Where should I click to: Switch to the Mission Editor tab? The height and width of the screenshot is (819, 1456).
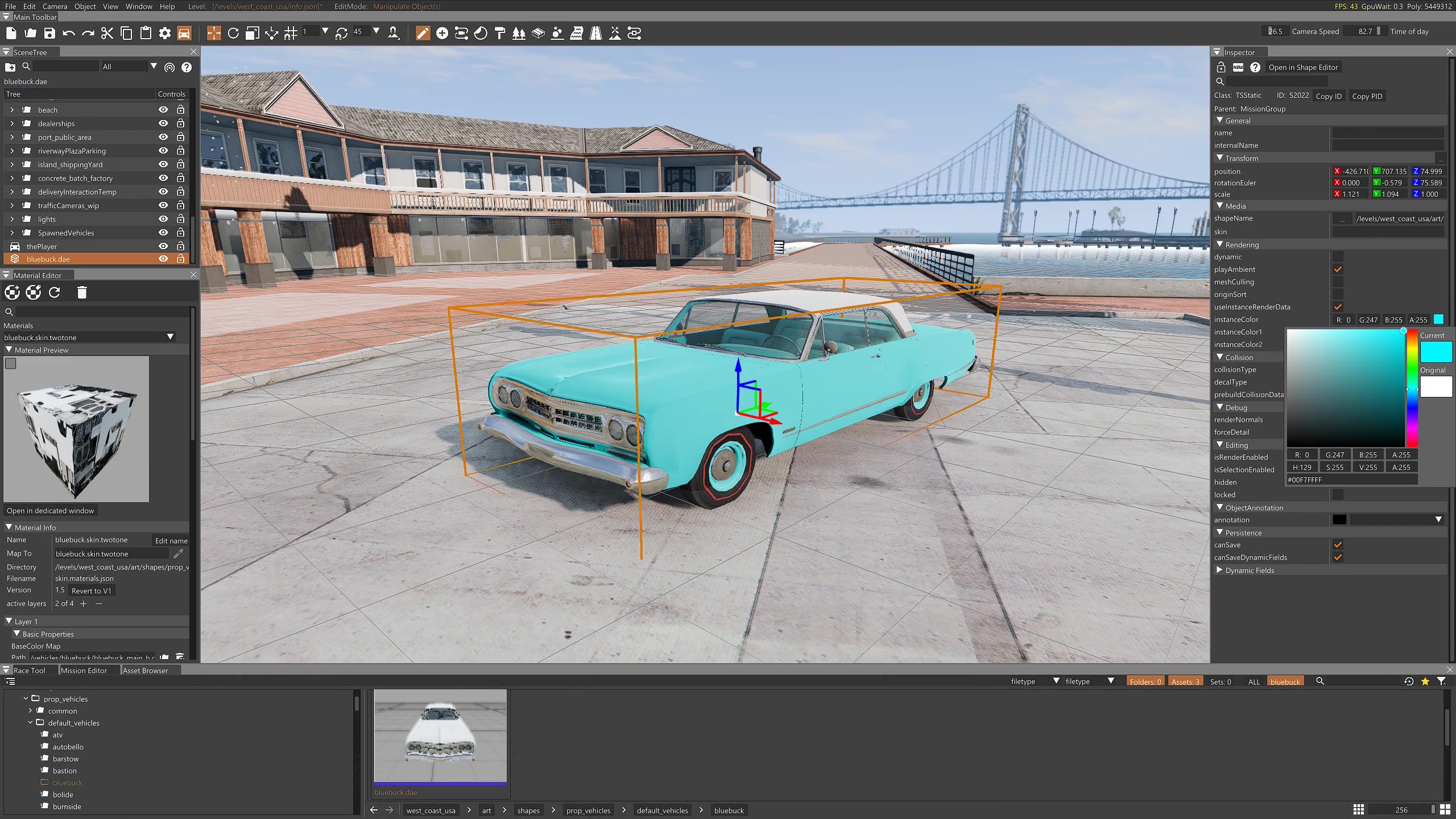(84, 671)
